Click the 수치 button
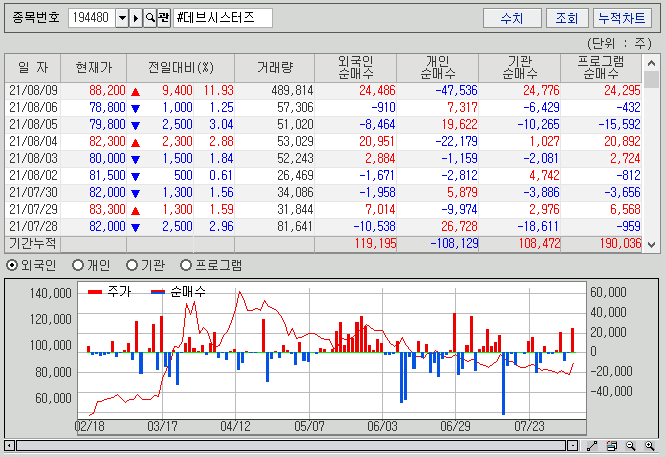Viewport: 666px width, 457px height. (512, 18)
